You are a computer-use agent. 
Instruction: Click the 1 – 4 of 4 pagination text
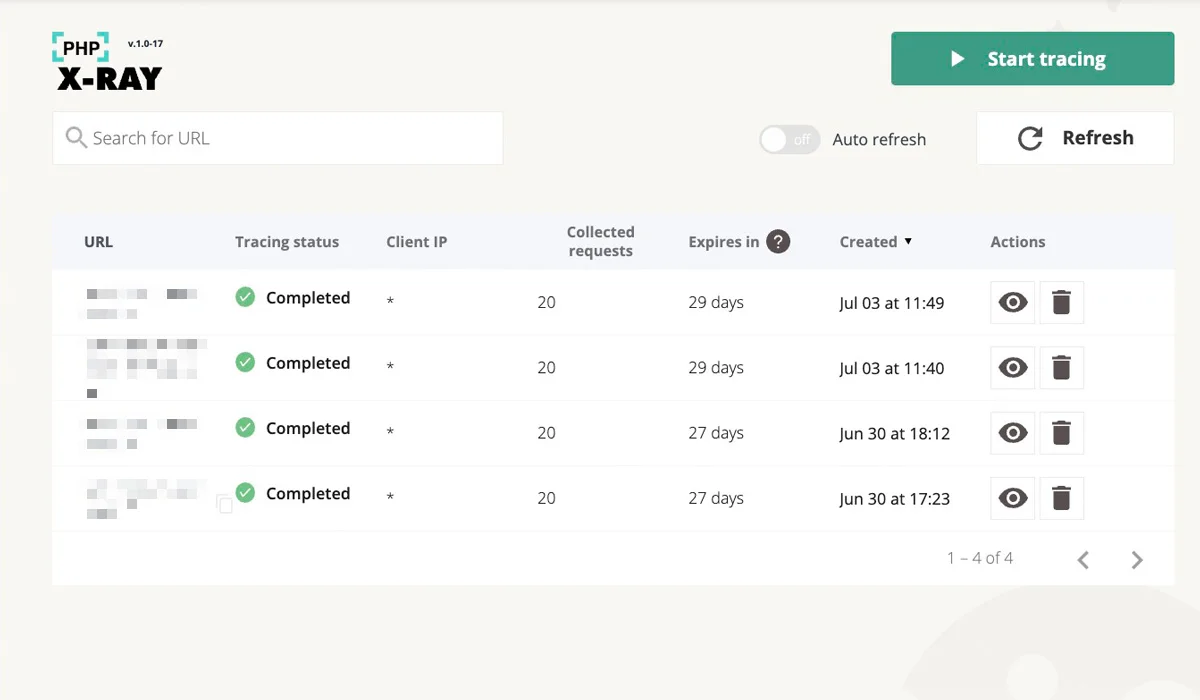(980, 558)
